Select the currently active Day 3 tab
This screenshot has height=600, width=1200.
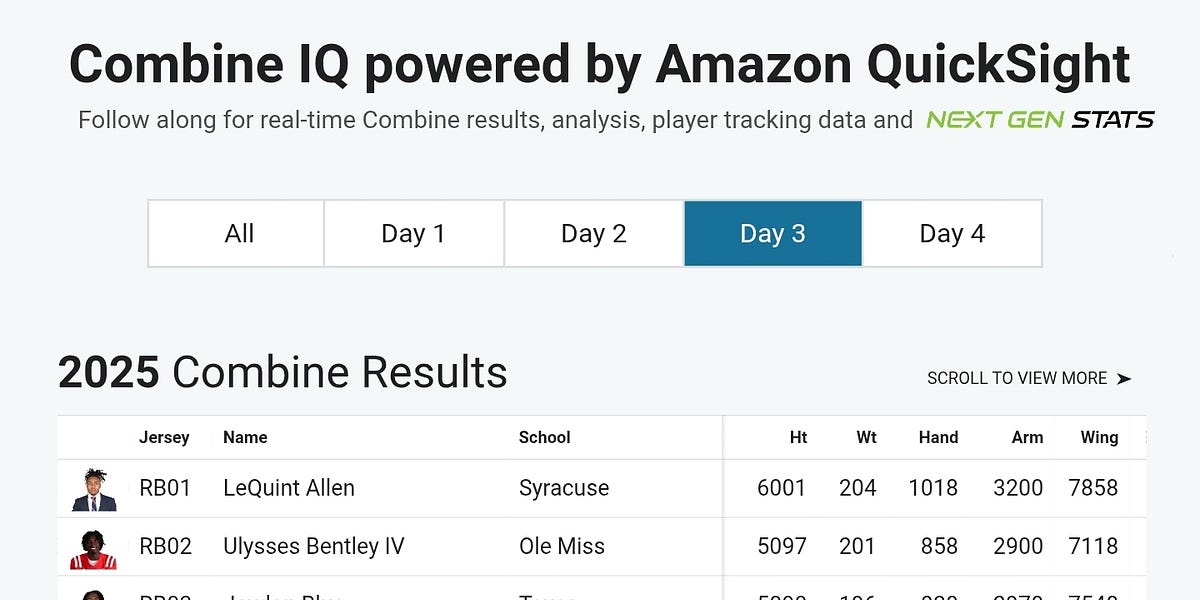(773, 233)
